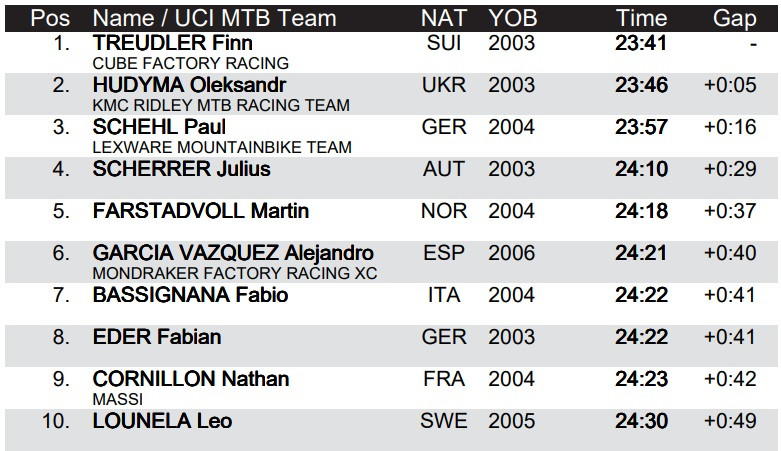Click rider GARCIA VAZQUEZ Alejandro
The height and width of the screenshot is (451, 781).
tap(233, 253)
